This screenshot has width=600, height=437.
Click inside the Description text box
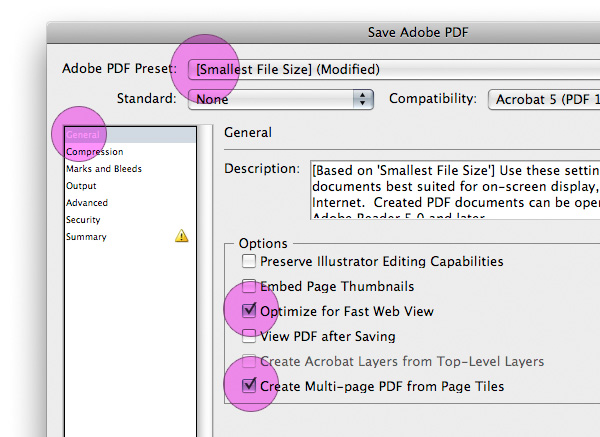tap(455, 190)
